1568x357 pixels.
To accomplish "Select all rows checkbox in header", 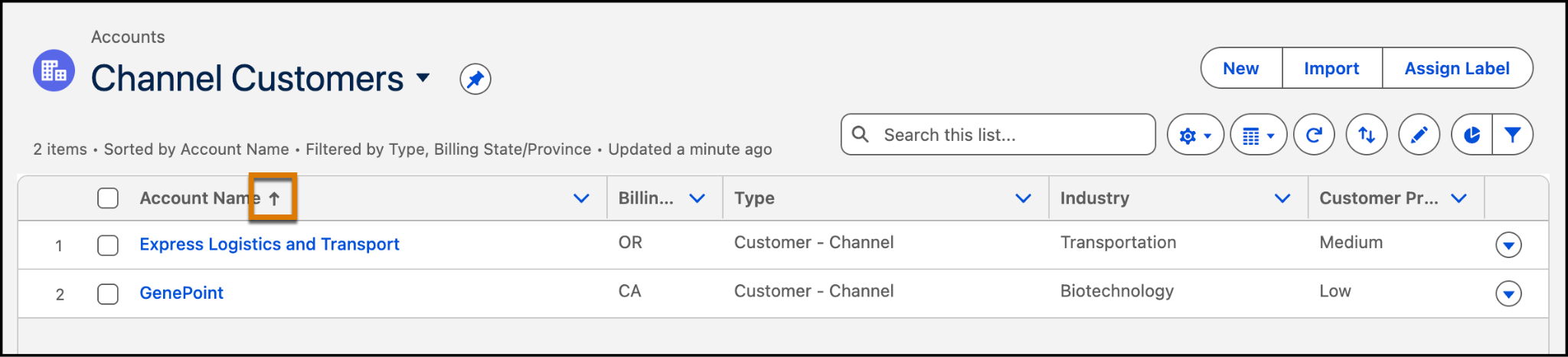I will click(x=108, y=198).
